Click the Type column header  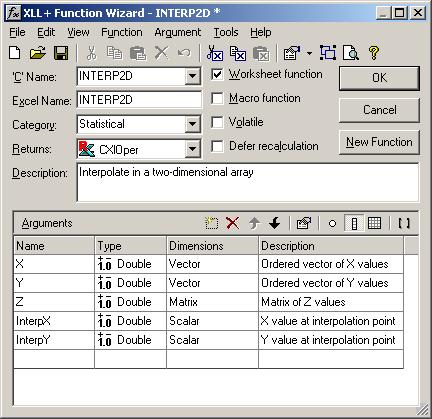pyautogui.click(x=130, y=246)
